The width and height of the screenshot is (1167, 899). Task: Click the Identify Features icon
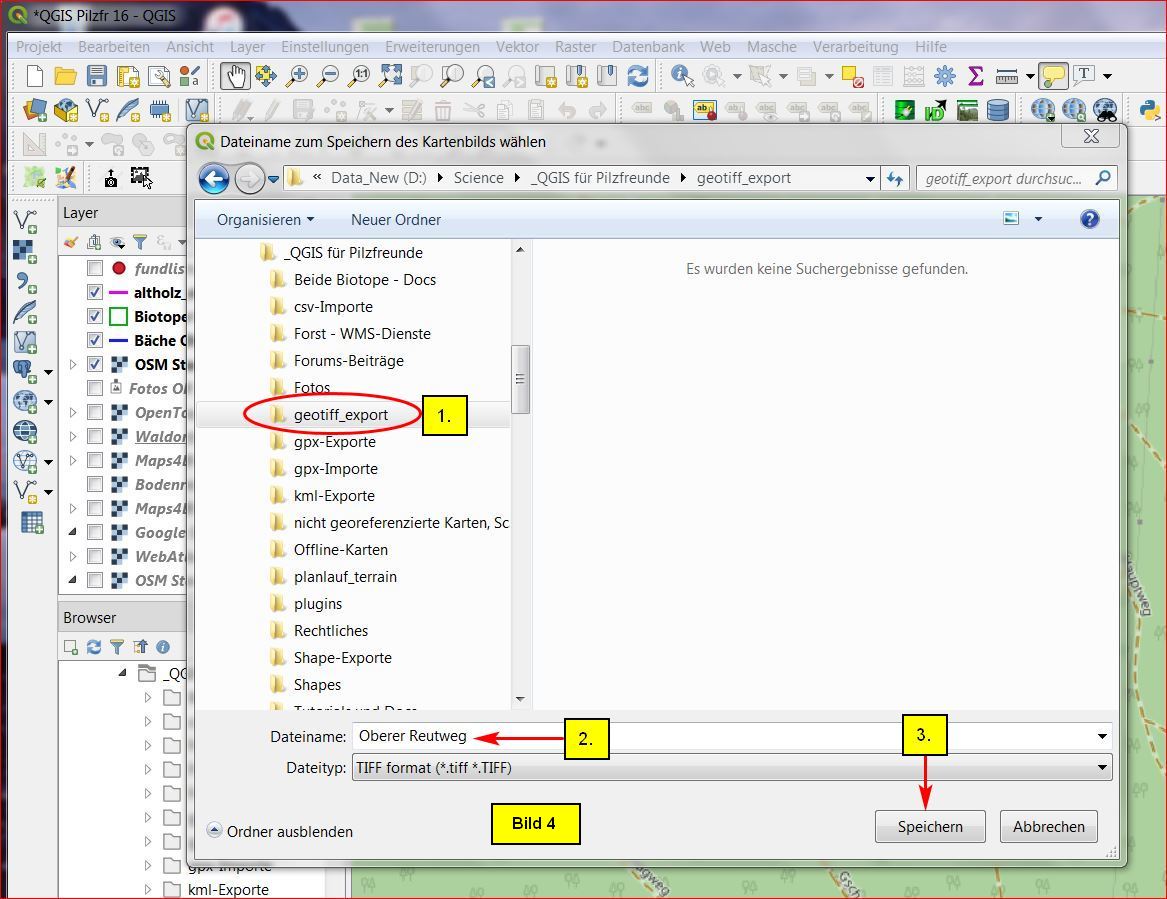pyautogui.click(x=682, y=76)
